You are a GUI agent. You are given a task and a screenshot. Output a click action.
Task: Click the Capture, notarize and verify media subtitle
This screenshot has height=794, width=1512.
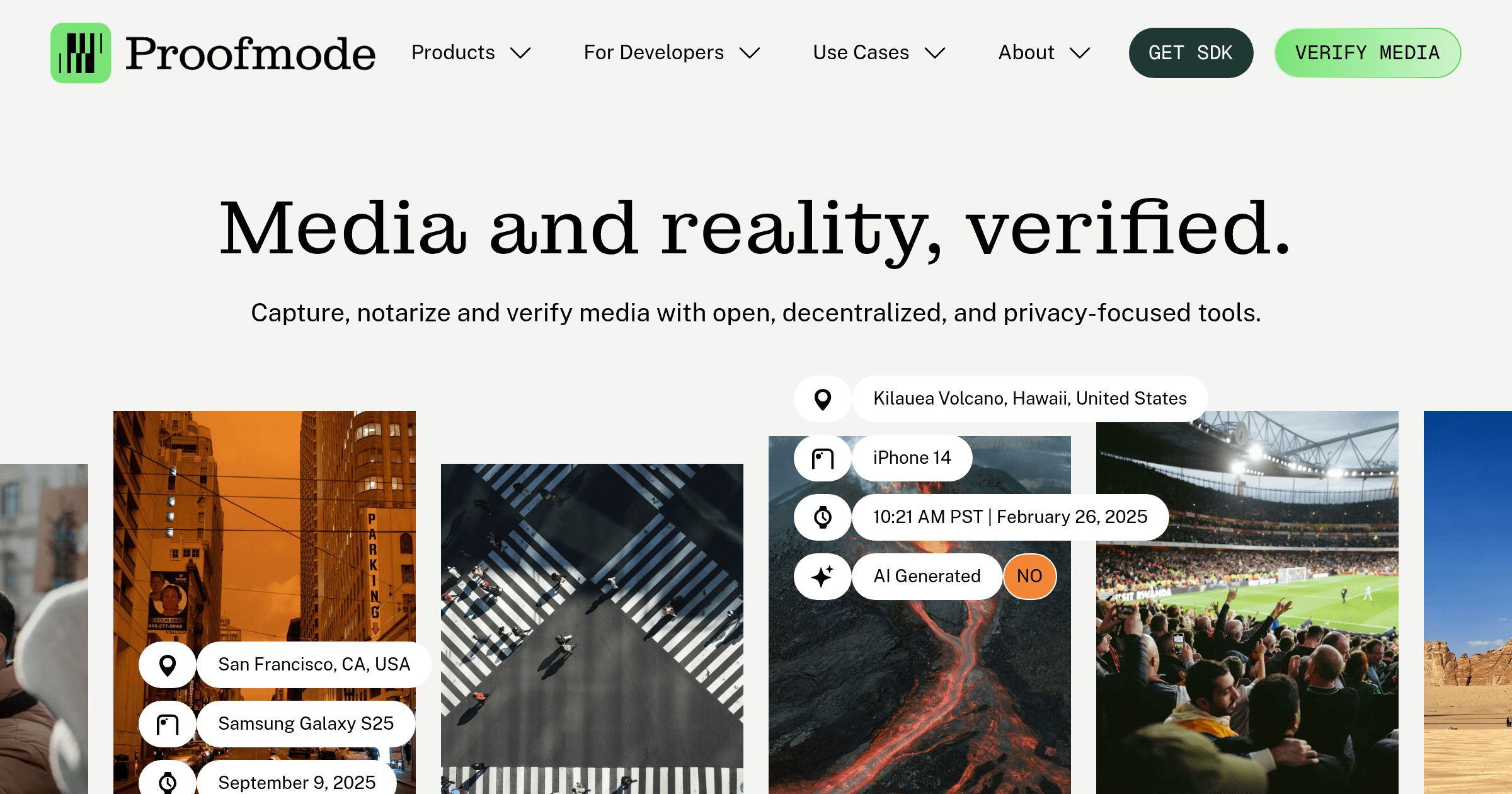(x=756, y=313)
